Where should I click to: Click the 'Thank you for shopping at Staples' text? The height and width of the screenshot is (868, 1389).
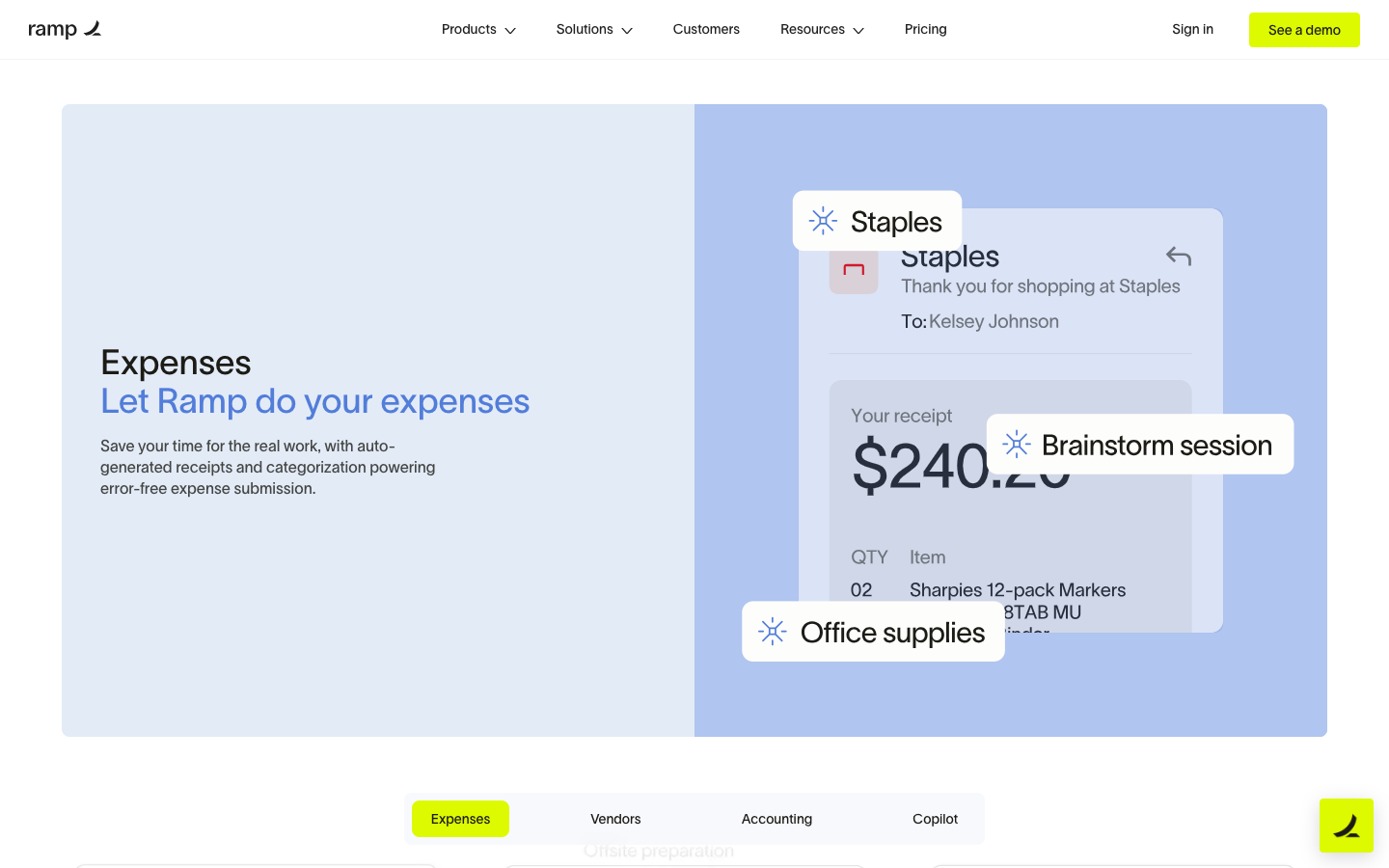pyautogui.click(x=1041, y=286)
